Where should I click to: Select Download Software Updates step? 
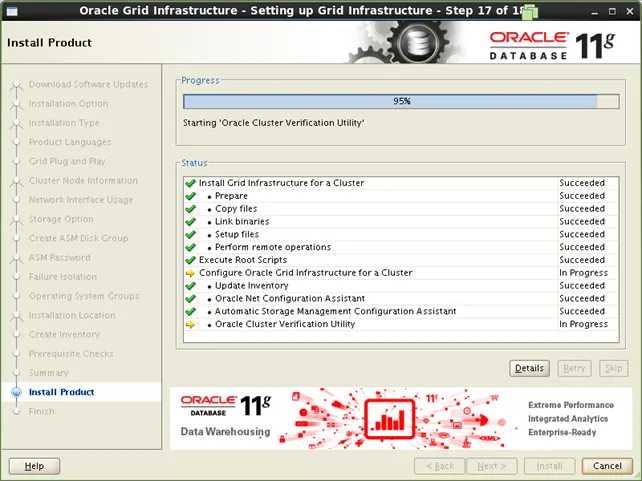coord(88,84)
